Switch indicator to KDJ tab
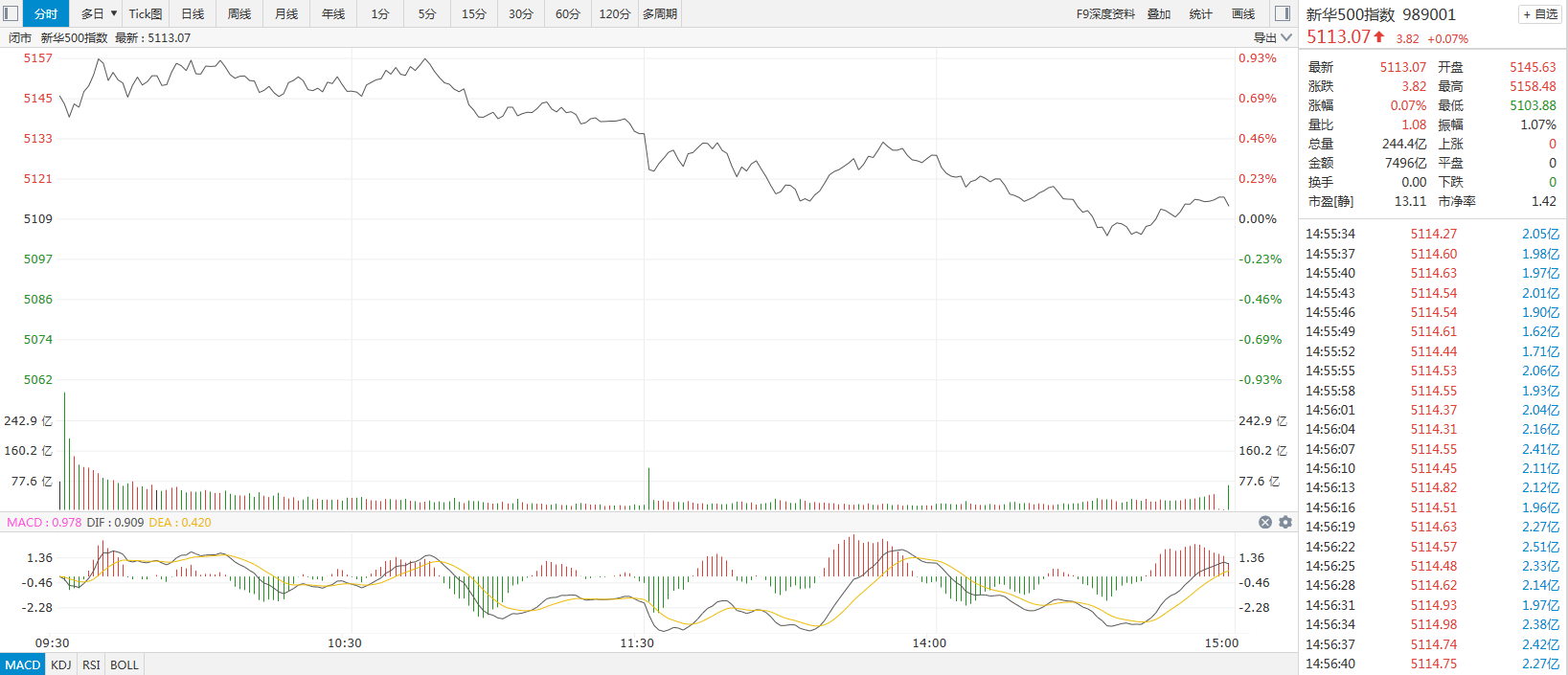 coord(61,664)
